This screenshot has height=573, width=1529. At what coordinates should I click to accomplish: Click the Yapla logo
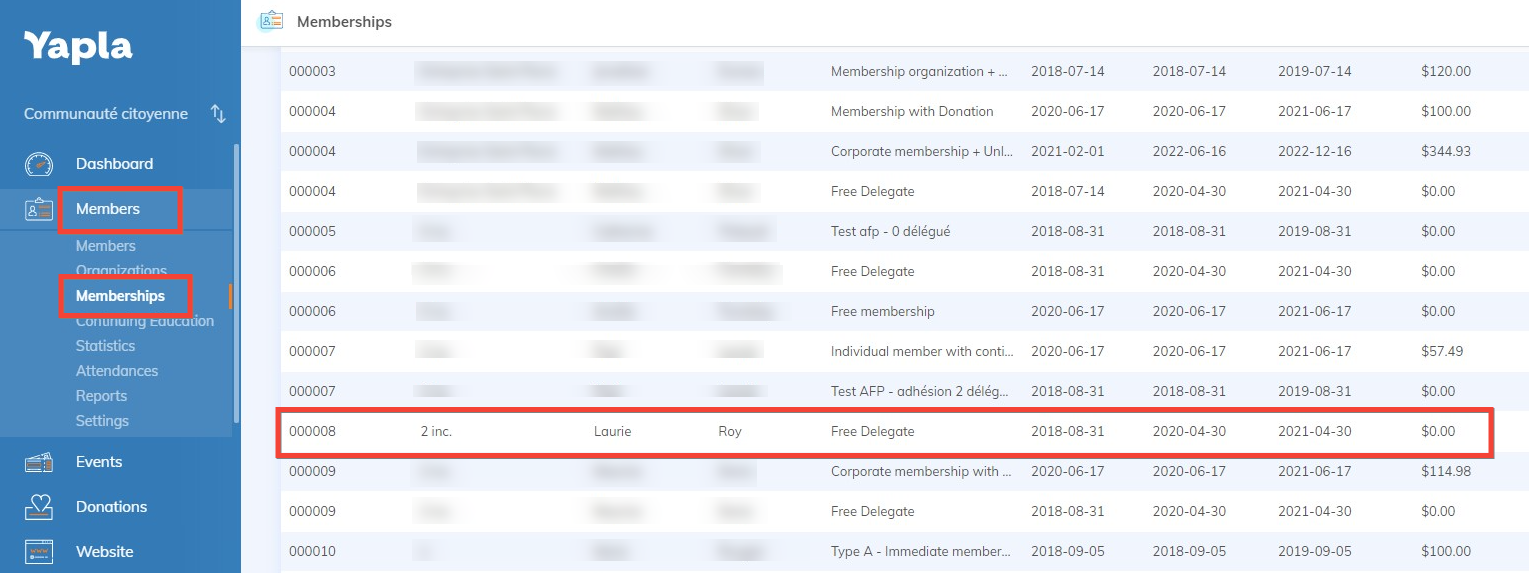click(x=78, y=47)
